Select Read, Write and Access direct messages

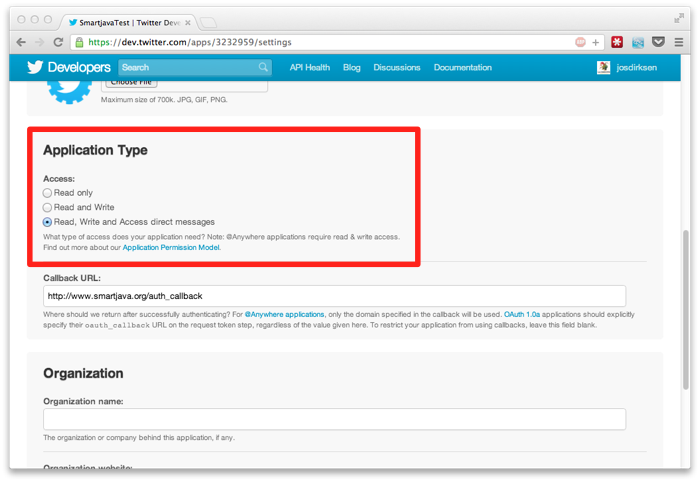pos(47,222)
